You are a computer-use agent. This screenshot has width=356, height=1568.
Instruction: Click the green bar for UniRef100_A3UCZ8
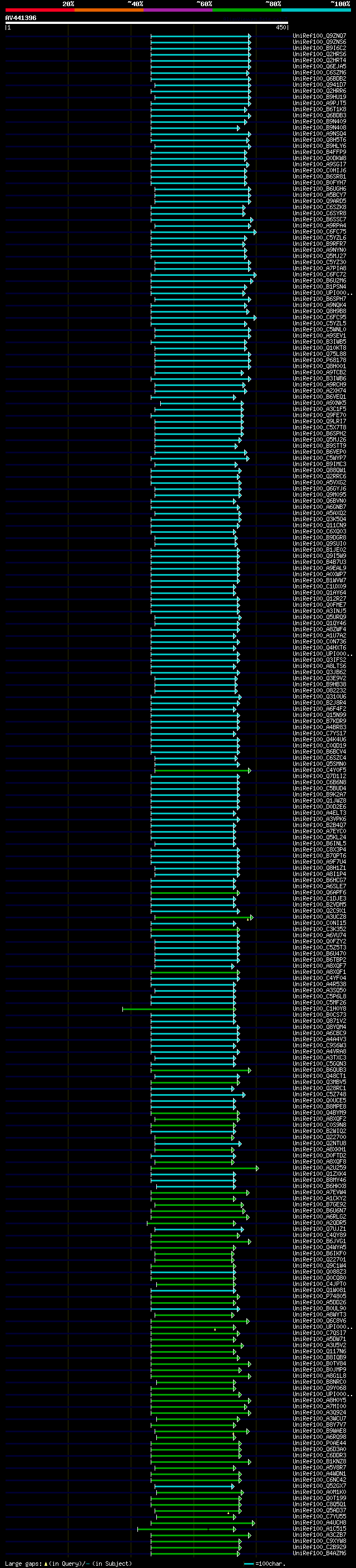click(204, 917)
